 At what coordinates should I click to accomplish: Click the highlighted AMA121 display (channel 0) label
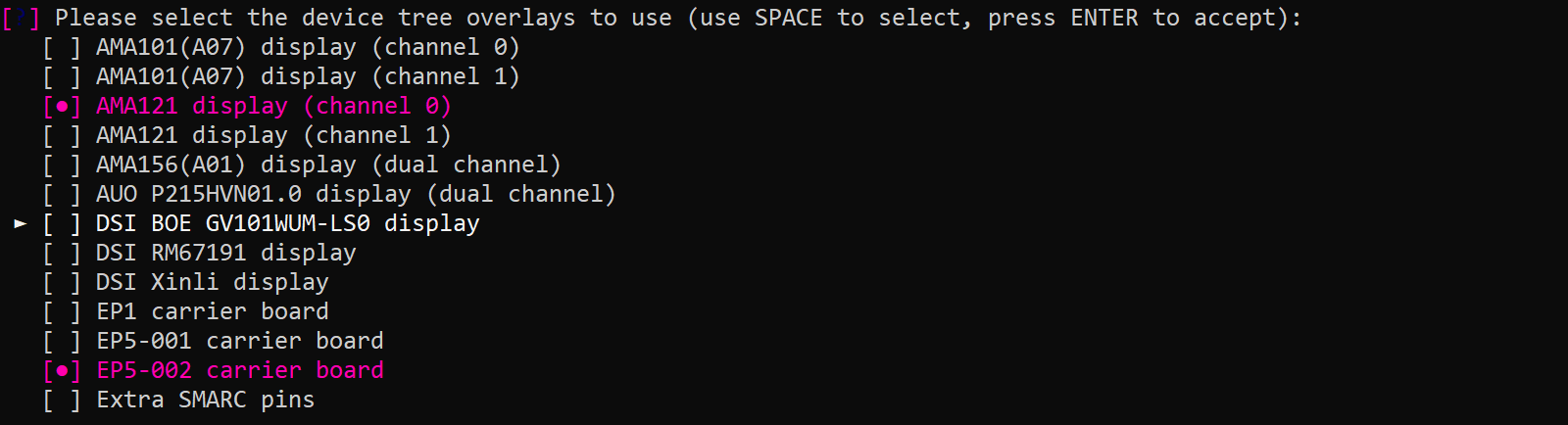coord(273,106)
